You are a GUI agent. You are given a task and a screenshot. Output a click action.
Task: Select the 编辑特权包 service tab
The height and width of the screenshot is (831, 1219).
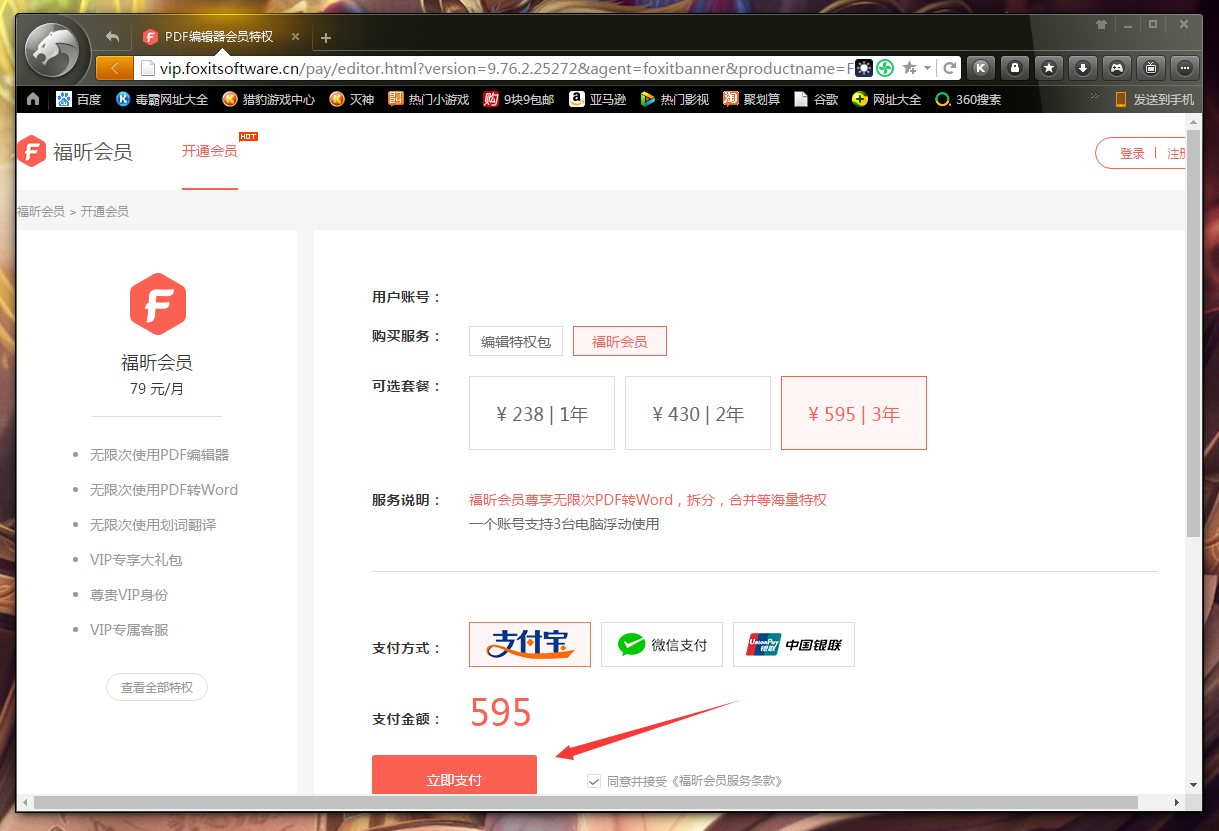[x=516, y=340]
